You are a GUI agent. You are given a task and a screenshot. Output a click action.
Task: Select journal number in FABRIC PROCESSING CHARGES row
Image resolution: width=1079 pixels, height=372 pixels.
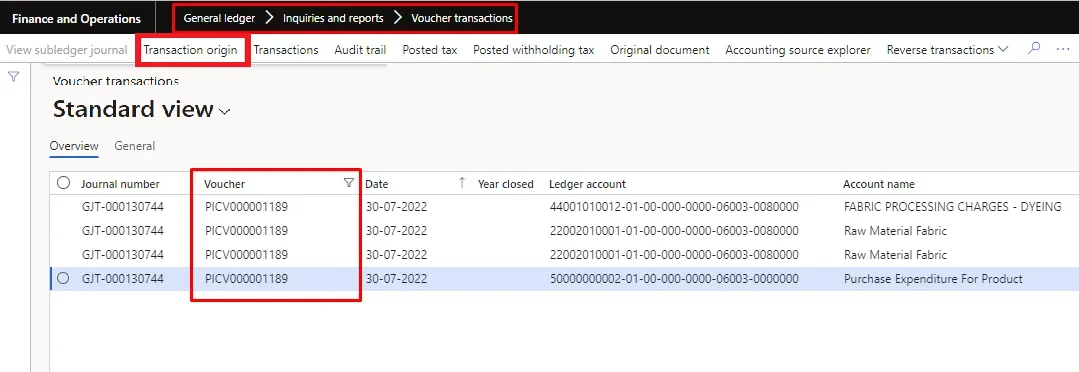(122, 206)
